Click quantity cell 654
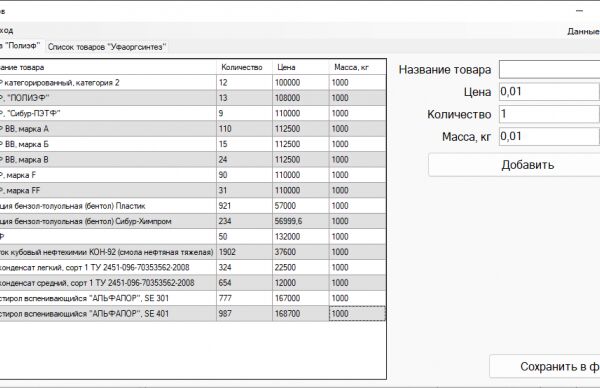The image size is (600, 388). (244, 283)
